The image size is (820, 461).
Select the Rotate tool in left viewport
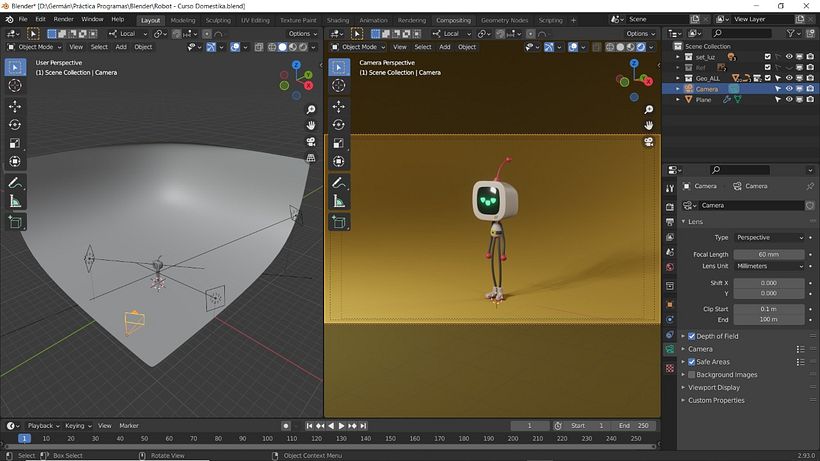tap(15, 124)
